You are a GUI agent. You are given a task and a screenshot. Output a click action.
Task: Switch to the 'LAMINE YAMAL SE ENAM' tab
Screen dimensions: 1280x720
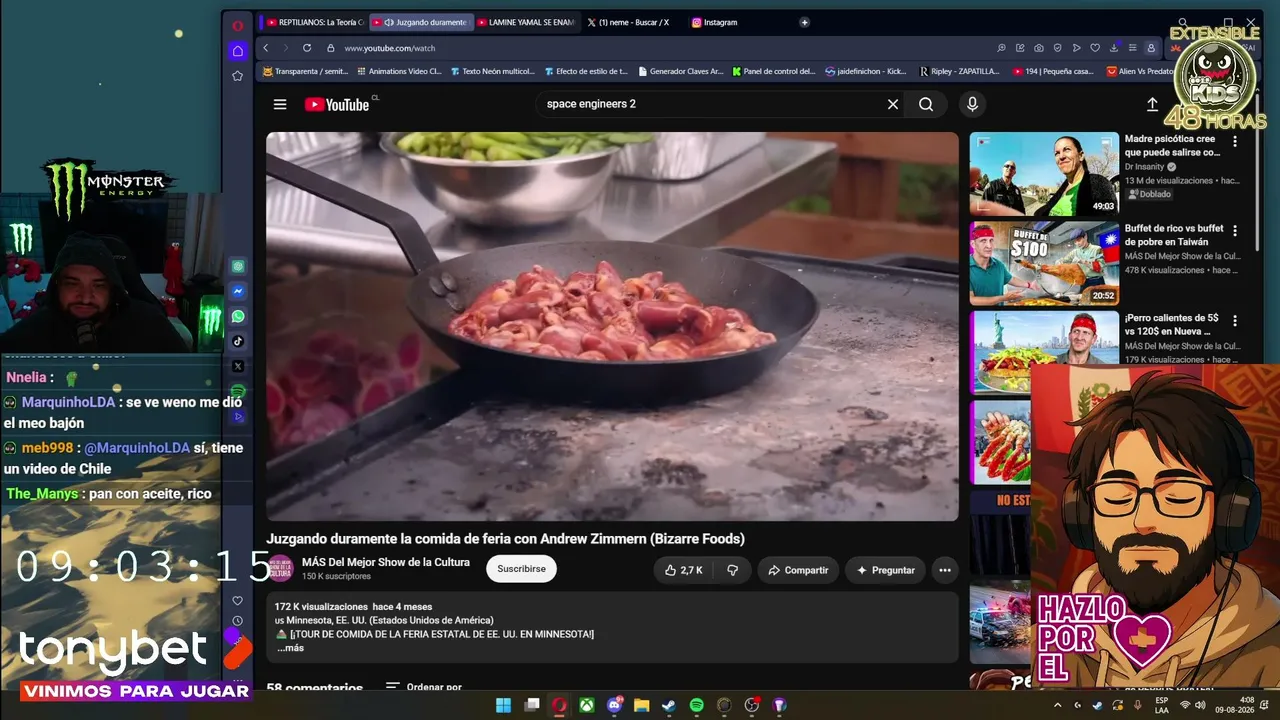[x=525, y=22]
